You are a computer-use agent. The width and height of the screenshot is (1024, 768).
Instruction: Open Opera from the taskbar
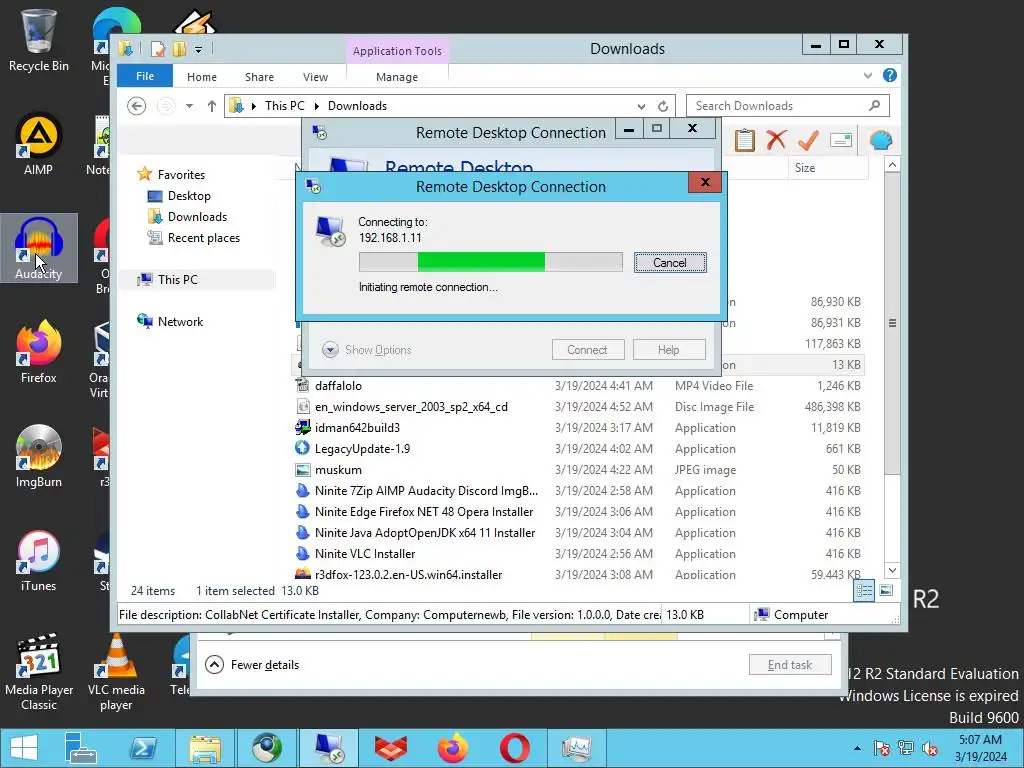pos(515,748)
